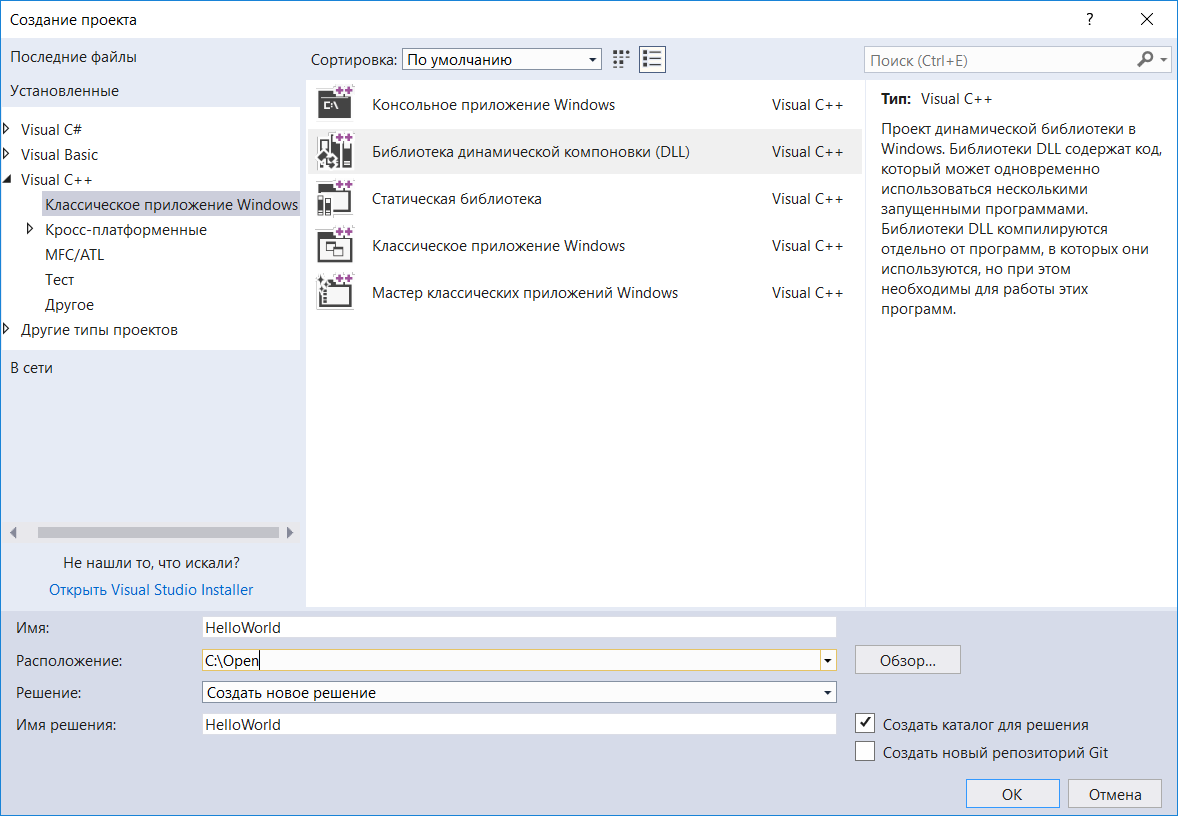This screenshot has height=816, width=1178.
Task: Expand the Visual Basic tree node
Action: 7,154
